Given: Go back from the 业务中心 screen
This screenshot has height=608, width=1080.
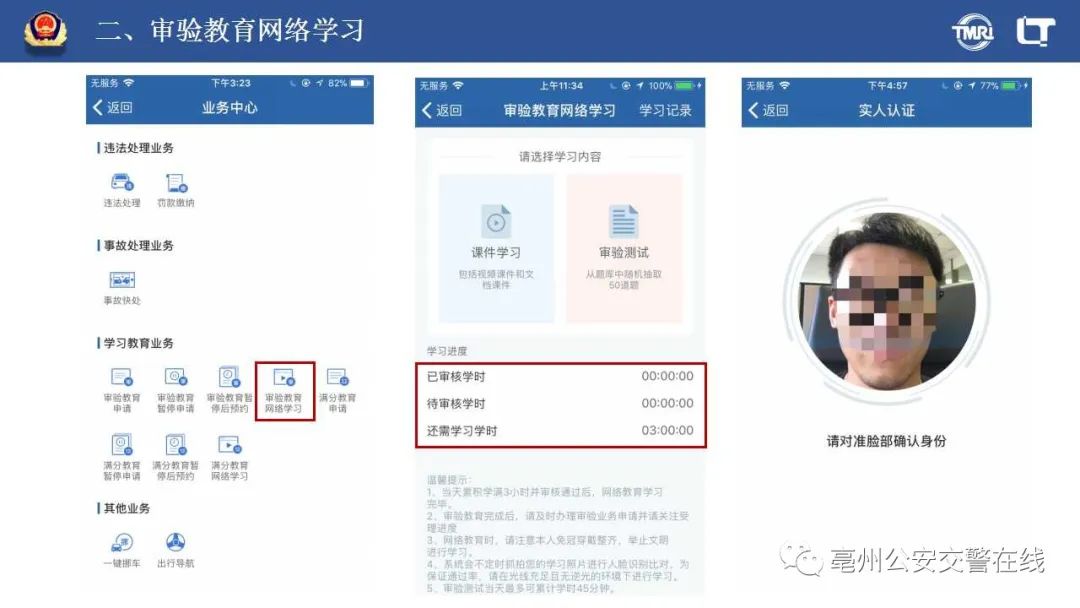Looking at the screenshot, I should tap(112, 108).
